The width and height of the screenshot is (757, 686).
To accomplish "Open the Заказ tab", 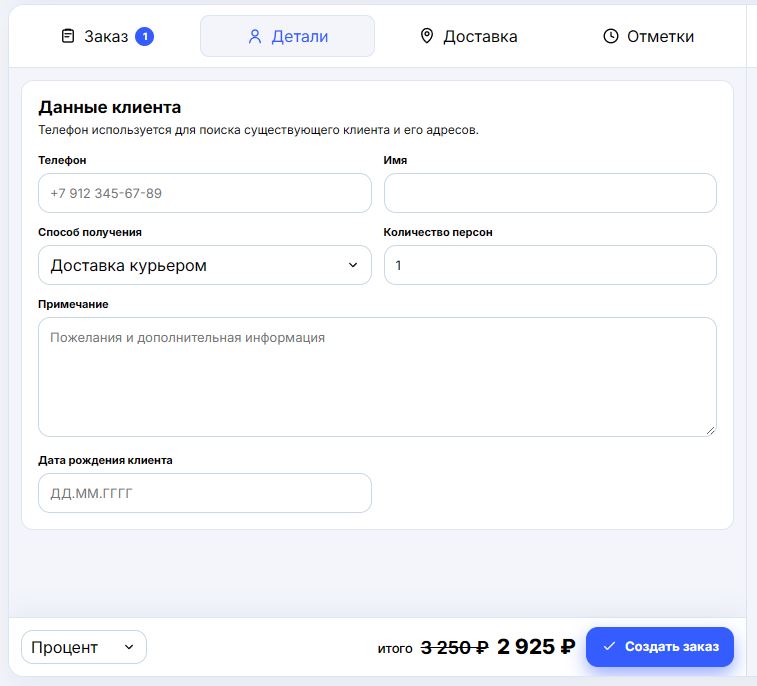I will tap(107, 36).
